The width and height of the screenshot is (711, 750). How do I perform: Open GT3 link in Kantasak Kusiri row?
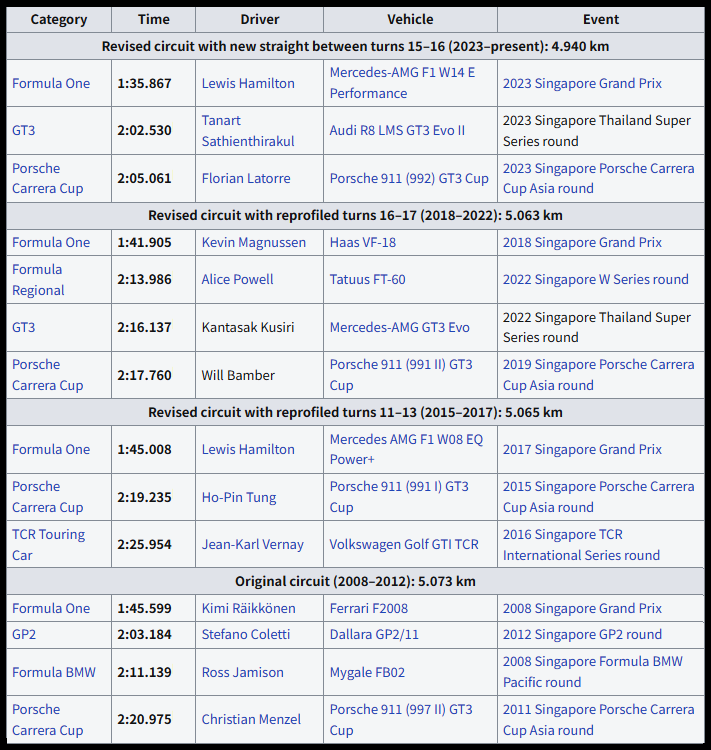tap(23, 327)
